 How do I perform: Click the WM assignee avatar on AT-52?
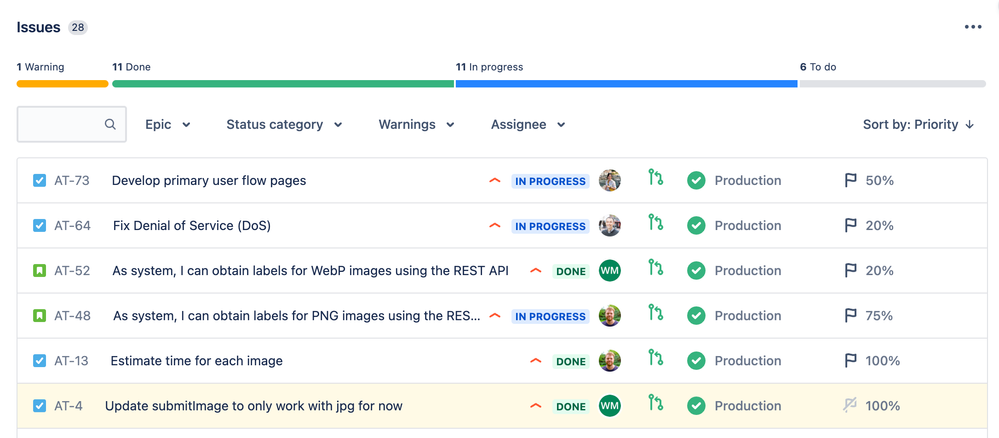pos(610,271)
